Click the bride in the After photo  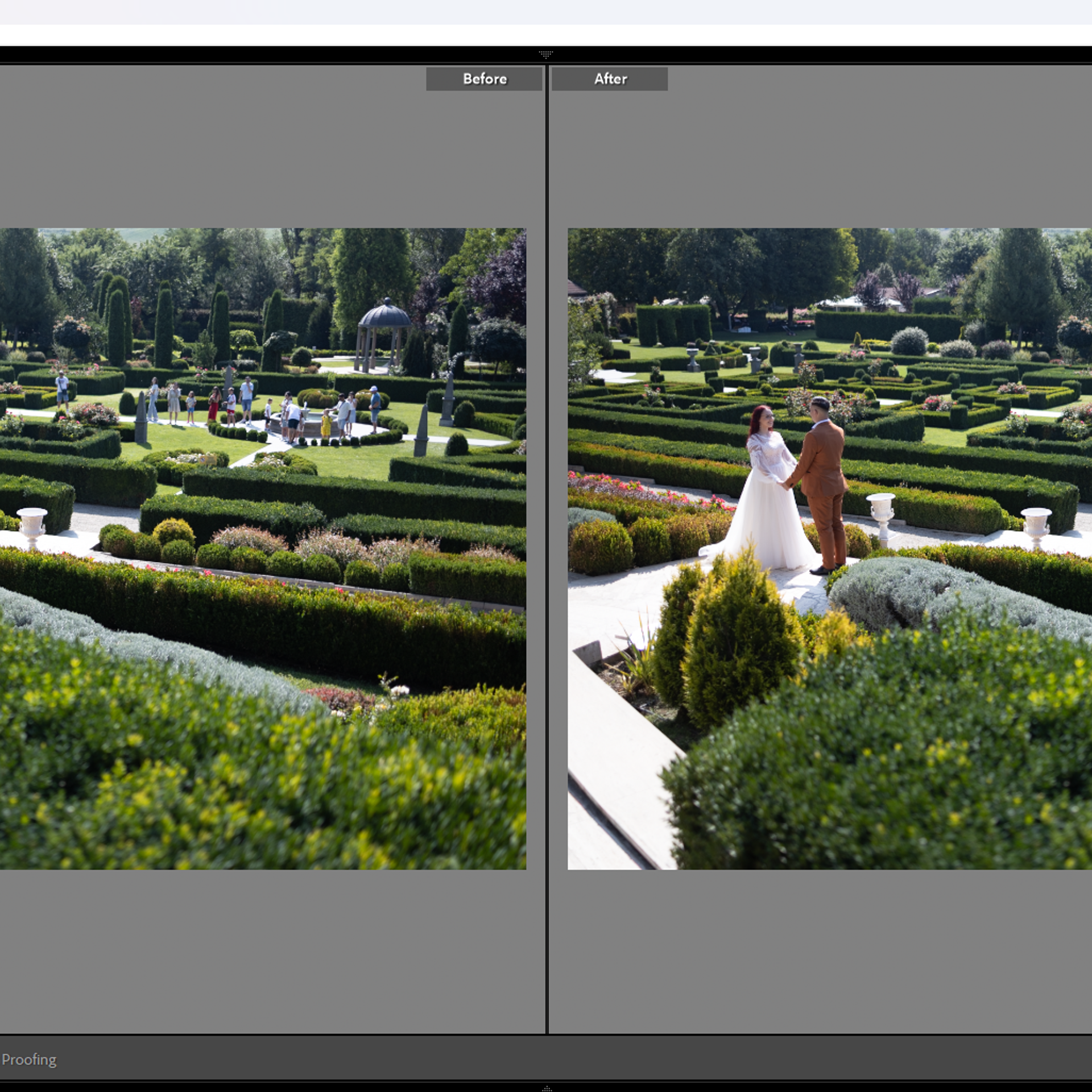[763, 500]
